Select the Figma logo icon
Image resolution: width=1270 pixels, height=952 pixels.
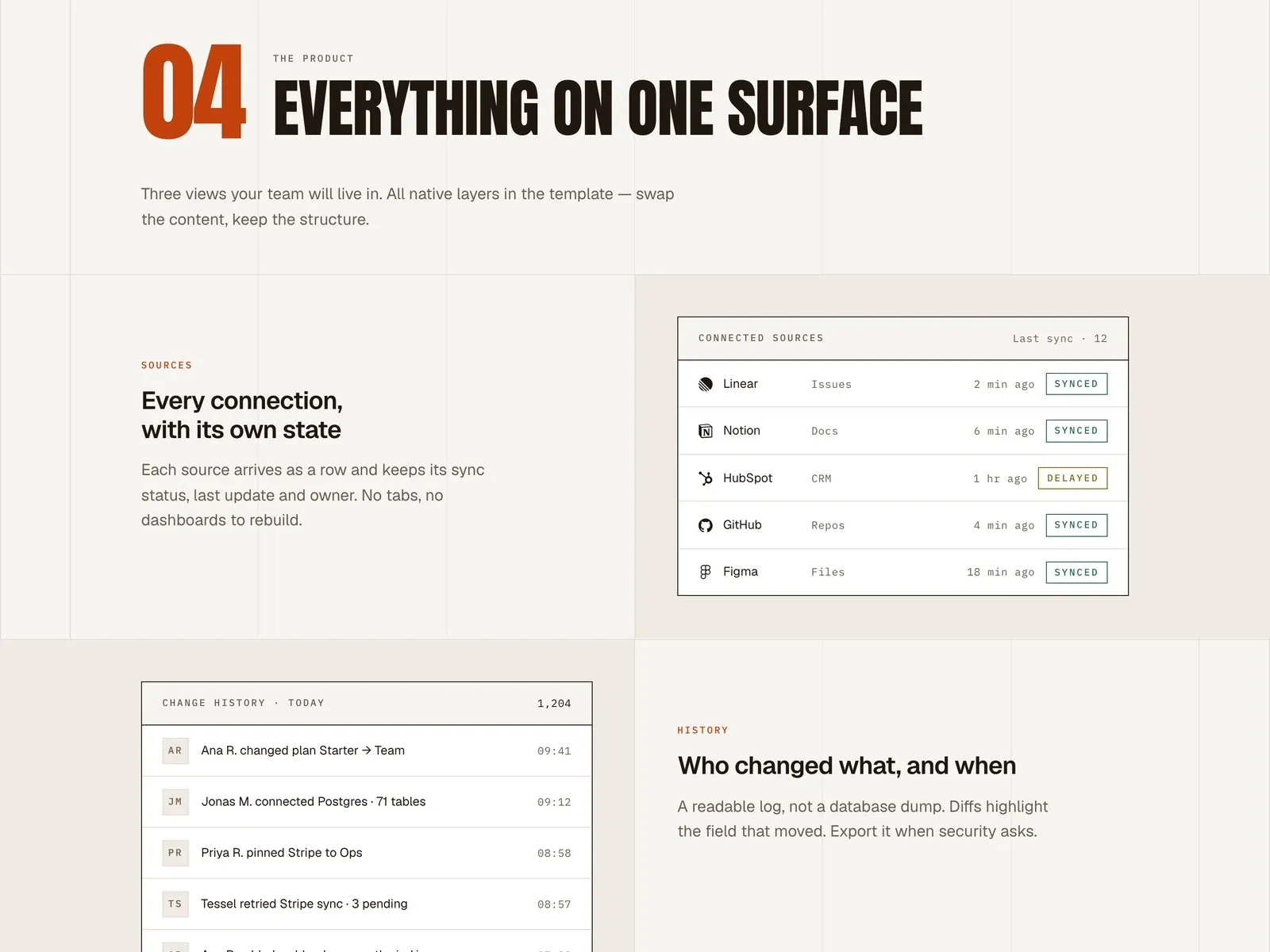[x=705, y=572]
